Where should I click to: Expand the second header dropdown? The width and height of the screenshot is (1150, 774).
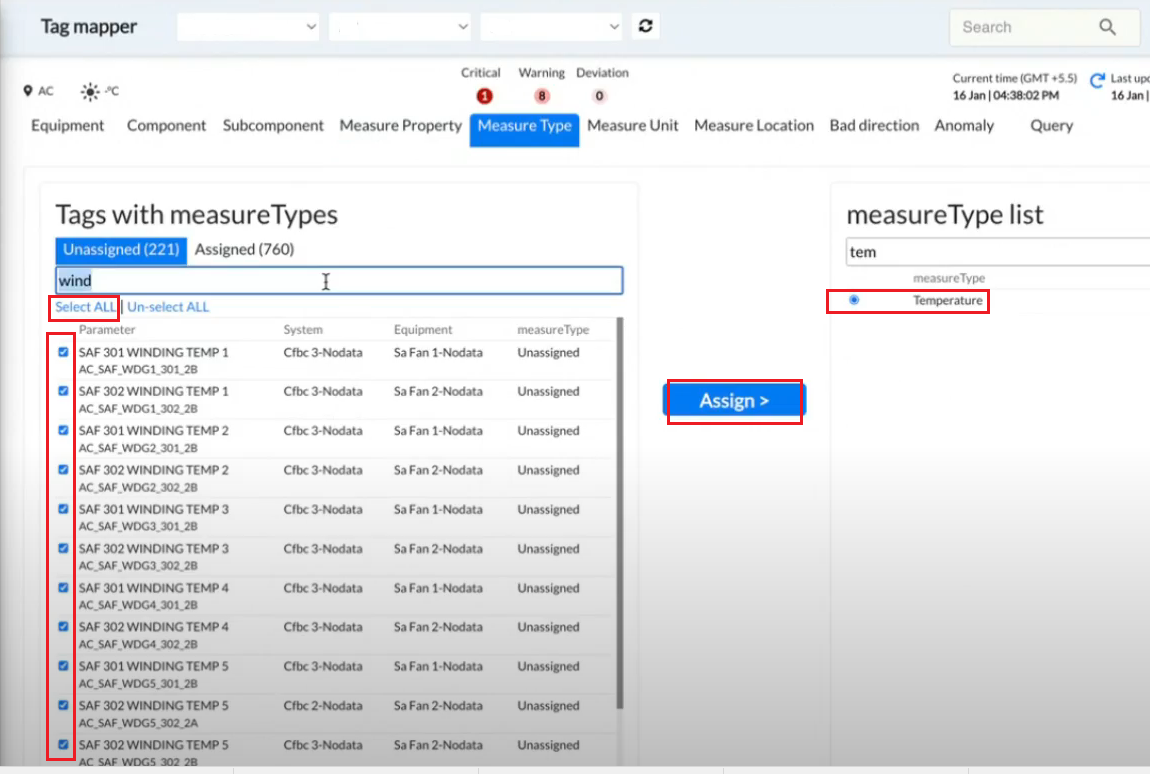tap(400, 27)
